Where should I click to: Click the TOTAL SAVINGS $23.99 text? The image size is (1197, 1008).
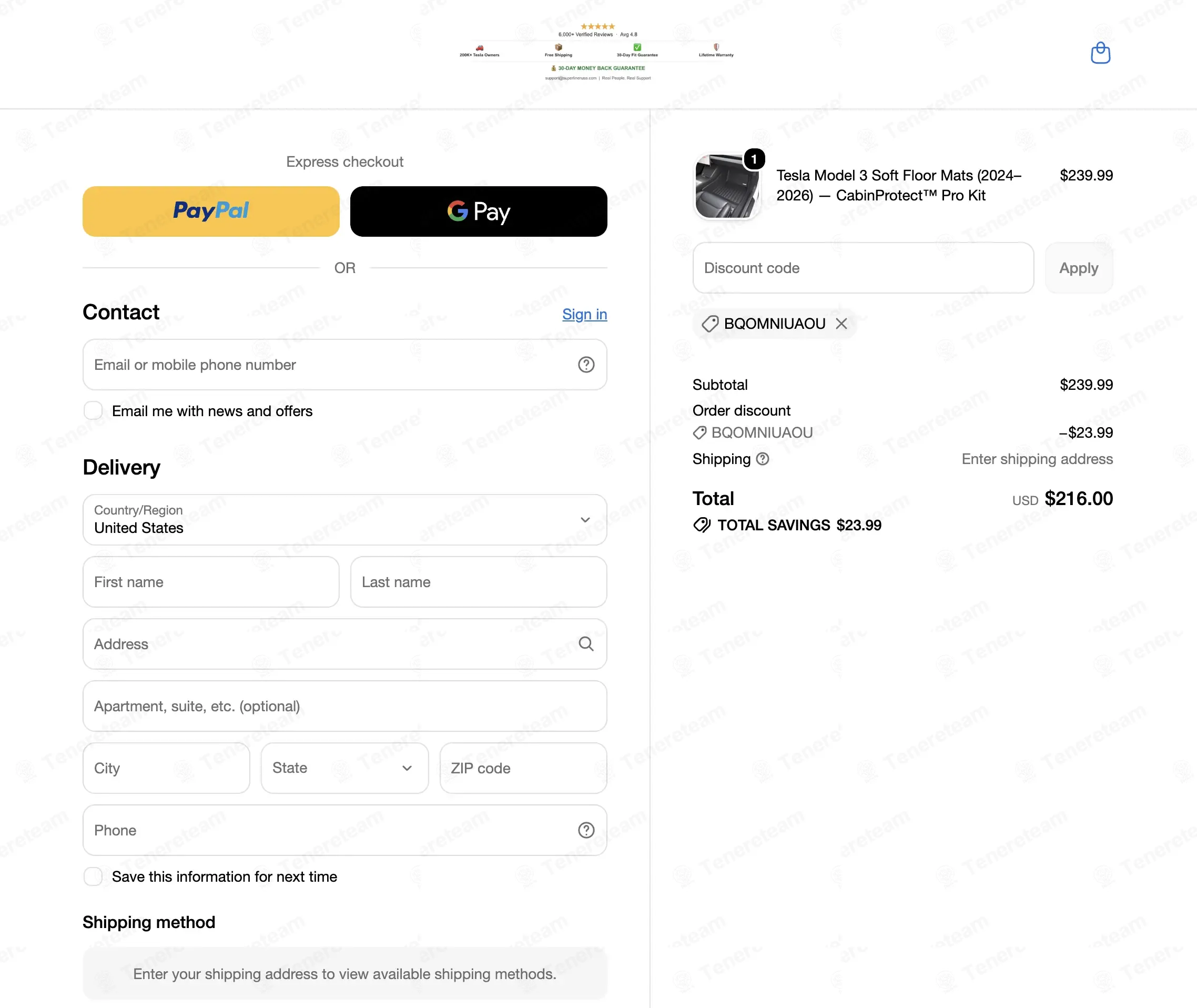point(799,525)
